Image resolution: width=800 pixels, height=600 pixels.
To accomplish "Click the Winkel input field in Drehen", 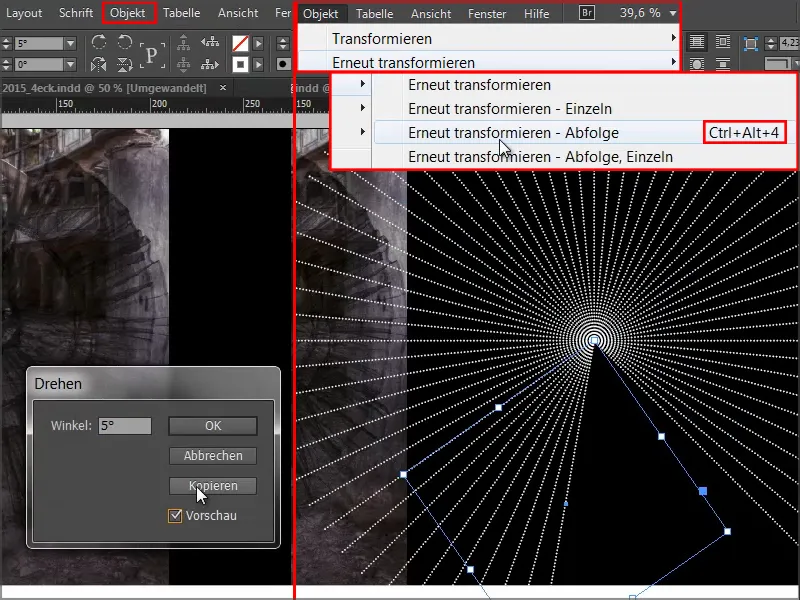I will pos(124,426).
